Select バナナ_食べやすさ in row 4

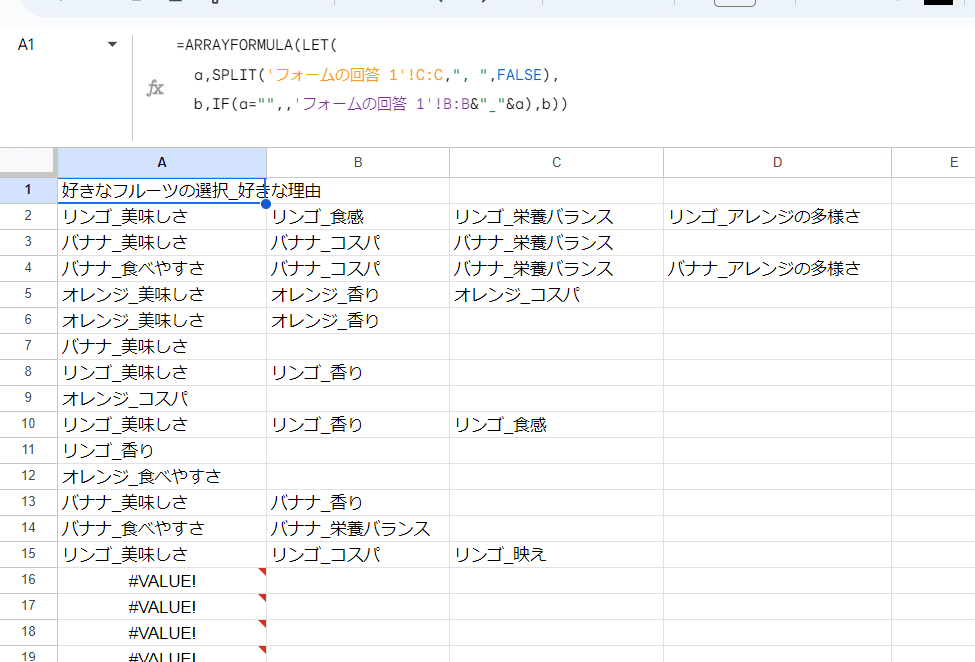[162, 269]
